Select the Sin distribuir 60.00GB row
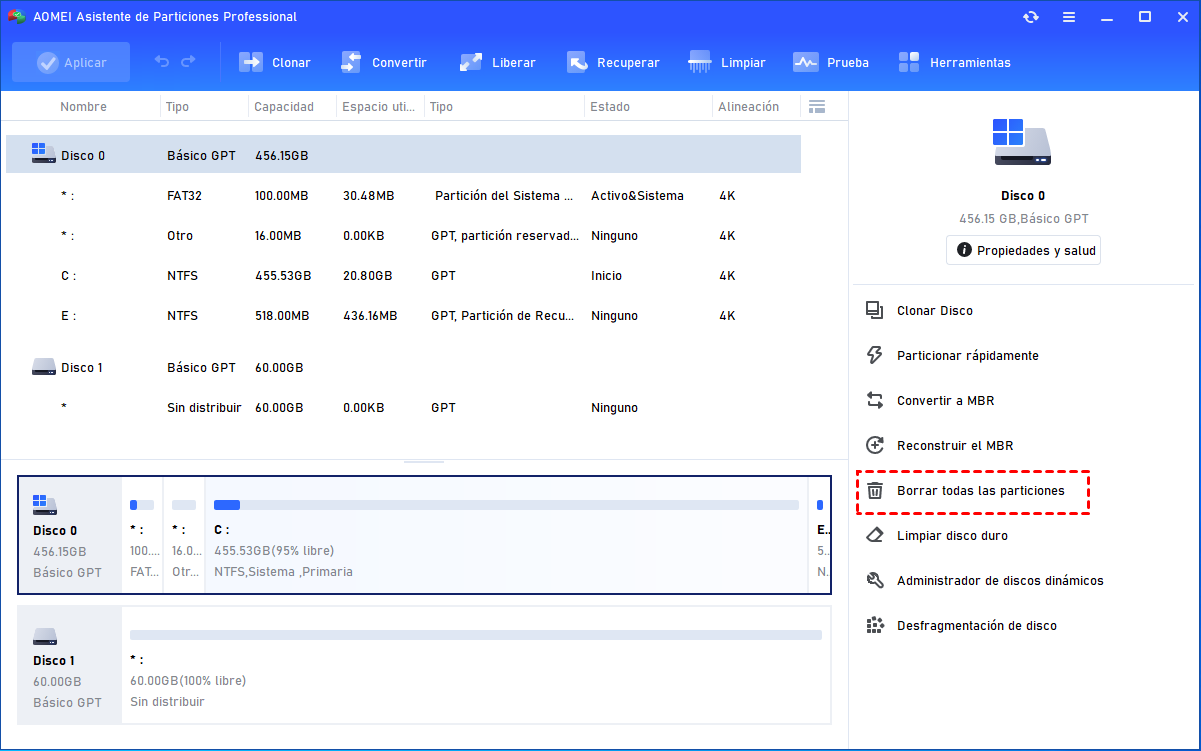Image resolution: width=1201 pixels, height=751 pixels. tap(403, 408)
